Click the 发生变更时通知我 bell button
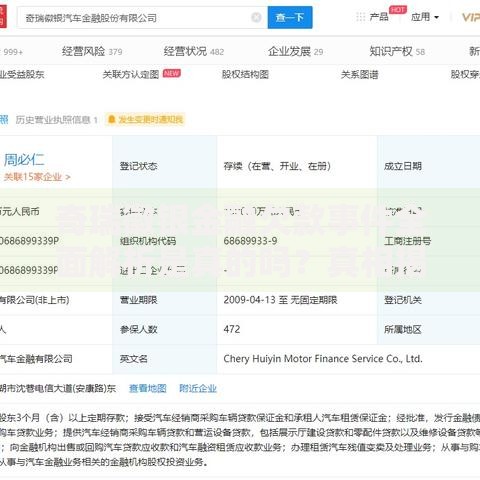 [145, 119]
